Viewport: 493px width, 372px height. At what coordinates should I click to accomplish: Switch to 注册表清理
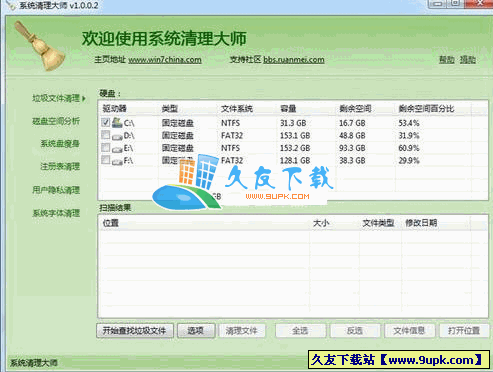pyautogui.click(x=60, y=166)
